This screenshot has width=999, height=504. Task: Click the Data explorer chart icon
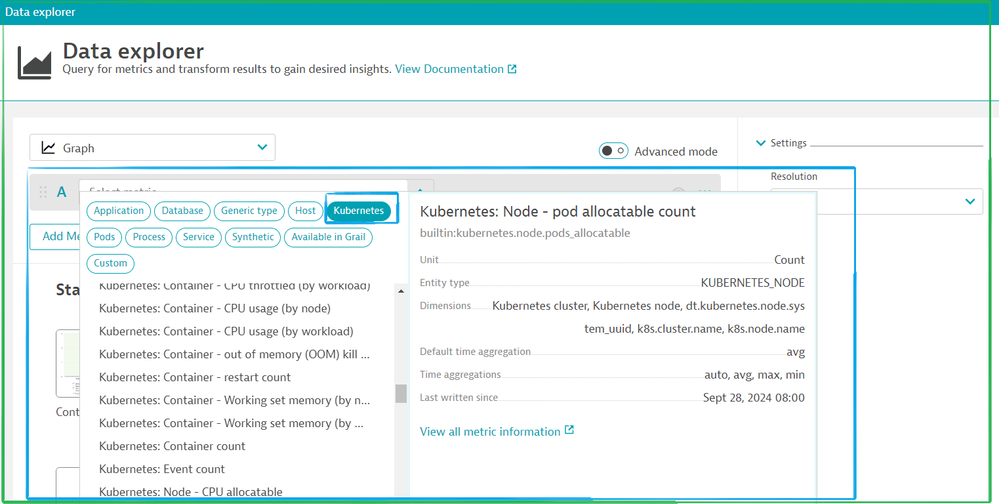(35, 62)
